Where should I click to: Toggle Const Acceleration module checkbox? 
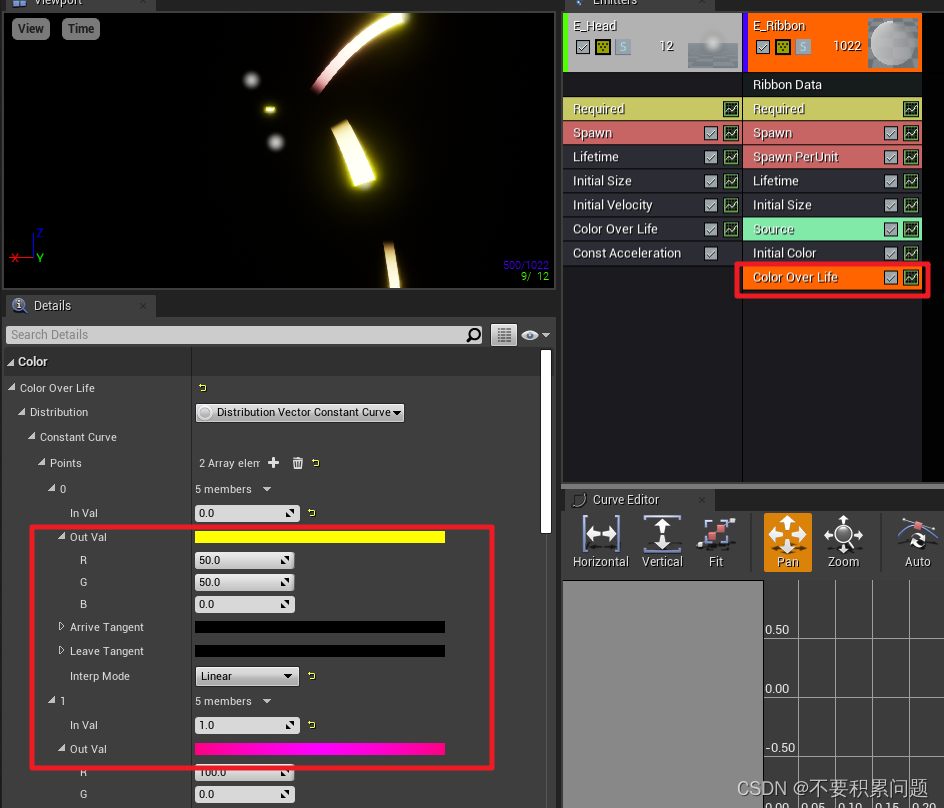[711, 253]
